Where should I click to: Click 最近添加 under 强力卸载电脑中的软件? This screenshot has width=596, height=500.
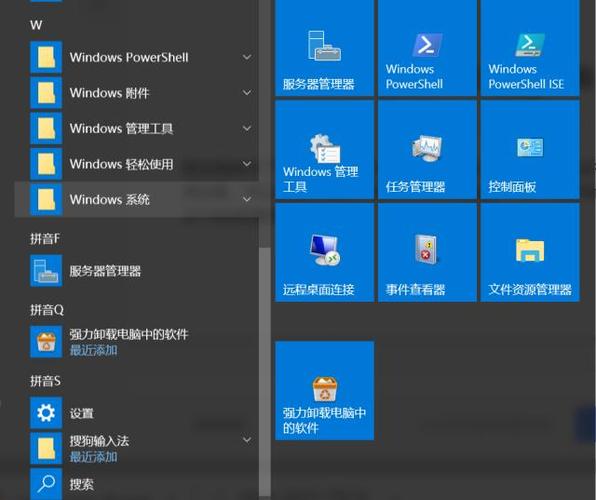93,350
